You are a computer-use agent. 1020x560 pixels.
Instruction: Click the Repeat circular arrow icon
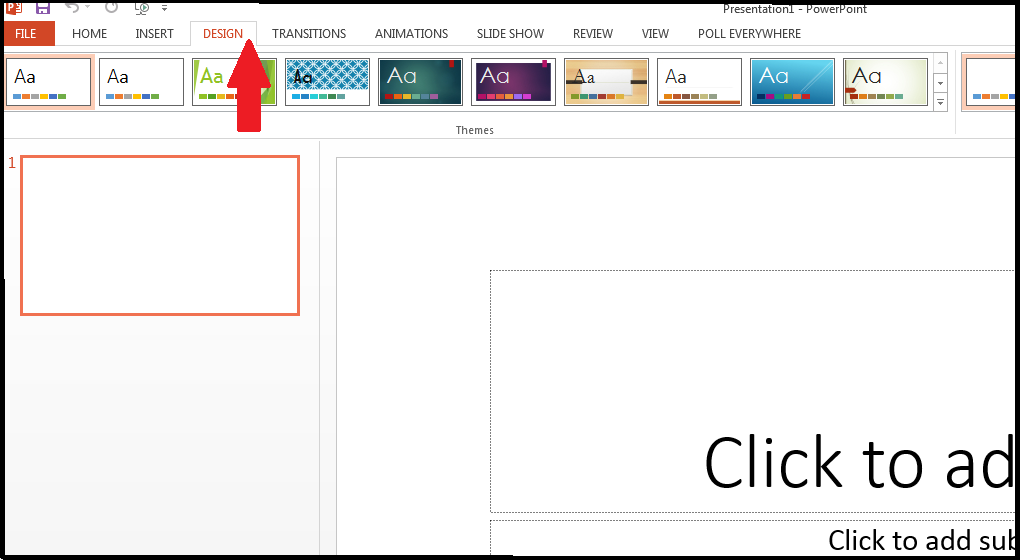click(x=111, y=7)
